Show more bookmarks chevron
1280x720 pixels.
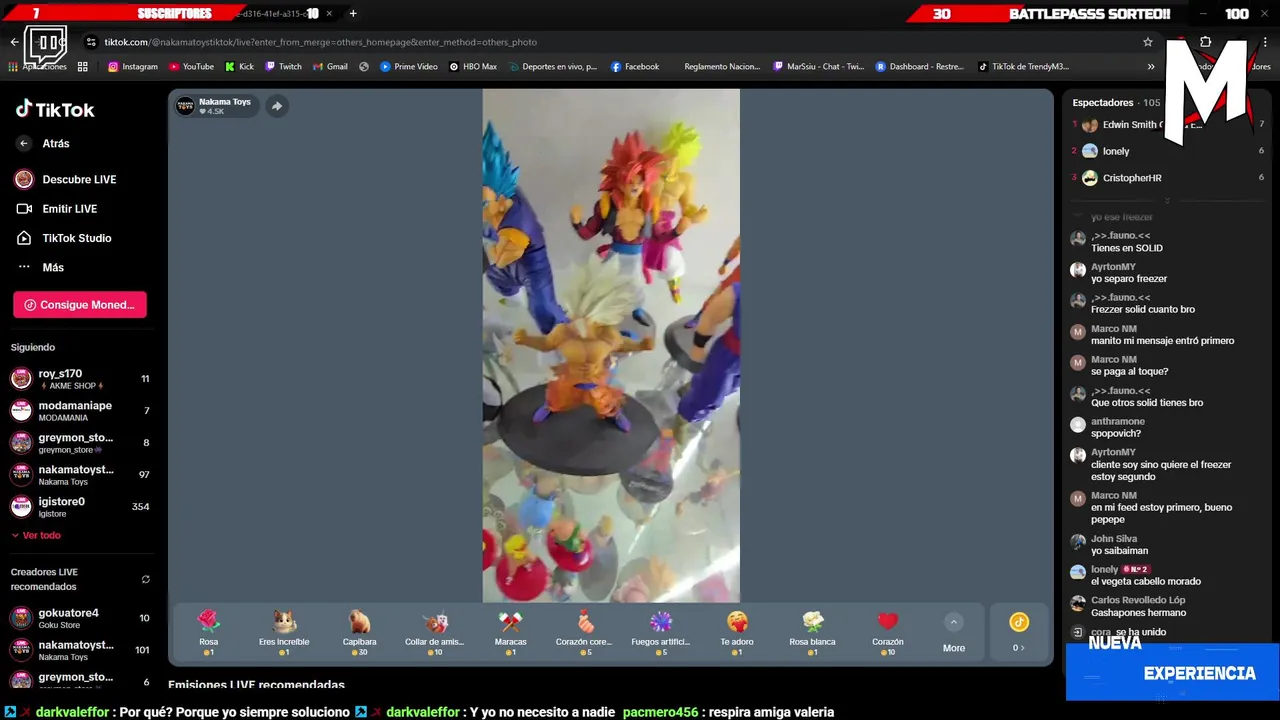tap(1151, 67)
